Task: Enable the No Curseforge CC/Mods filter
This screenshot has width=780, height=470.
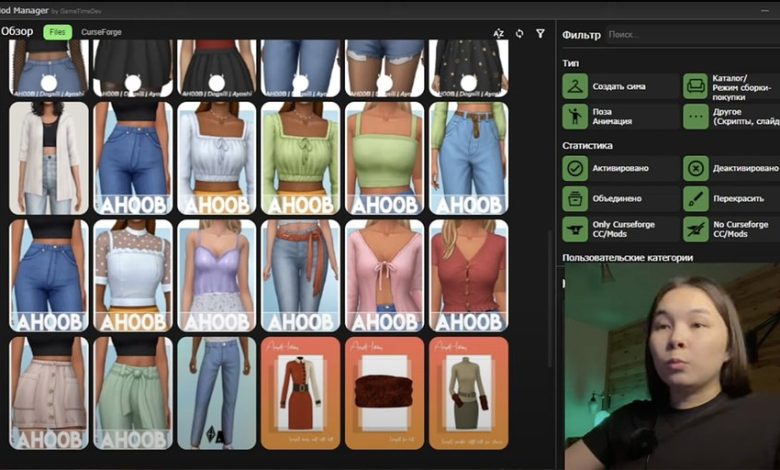Action: 696,229
